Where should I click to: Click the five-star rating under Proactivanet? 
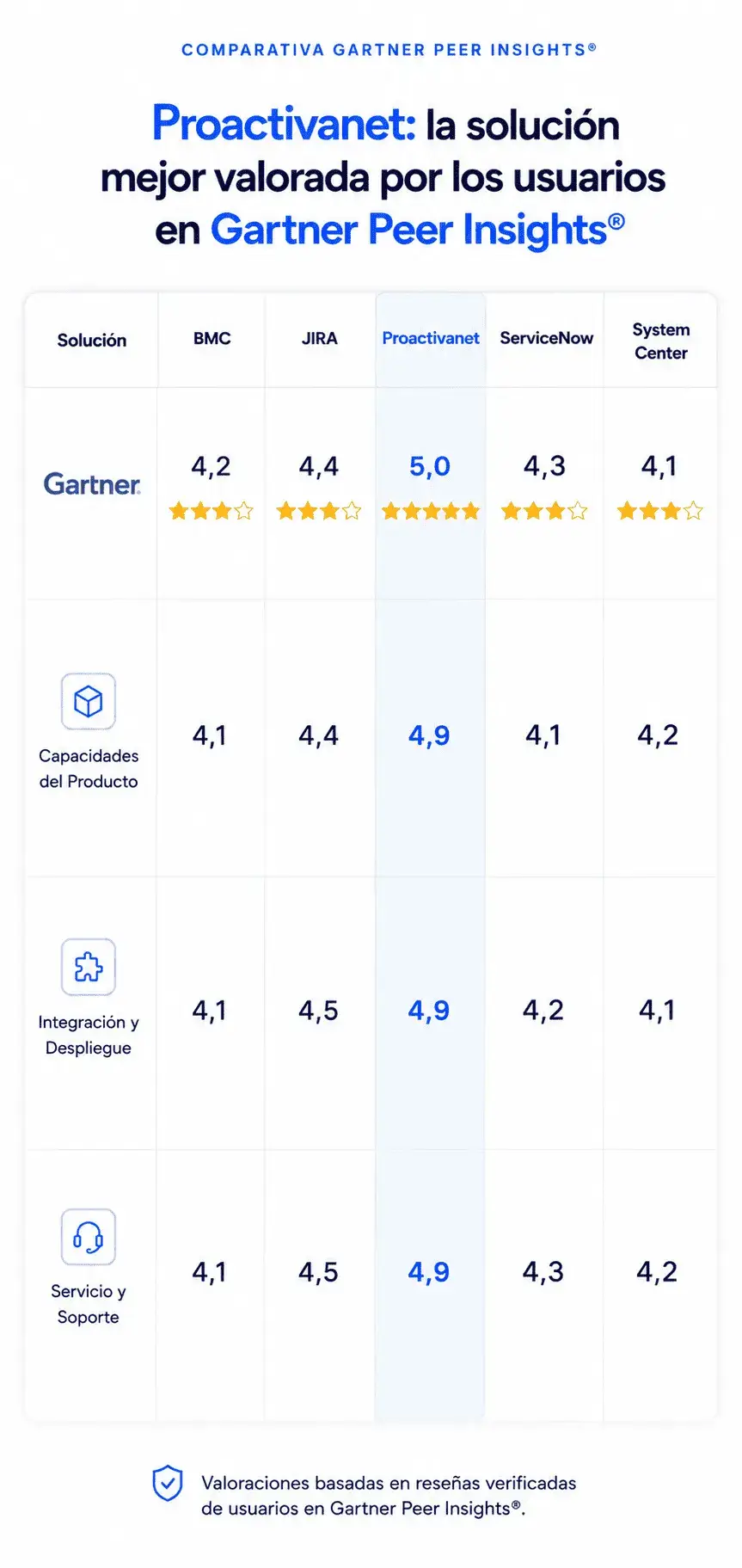[x=431, y=511]
